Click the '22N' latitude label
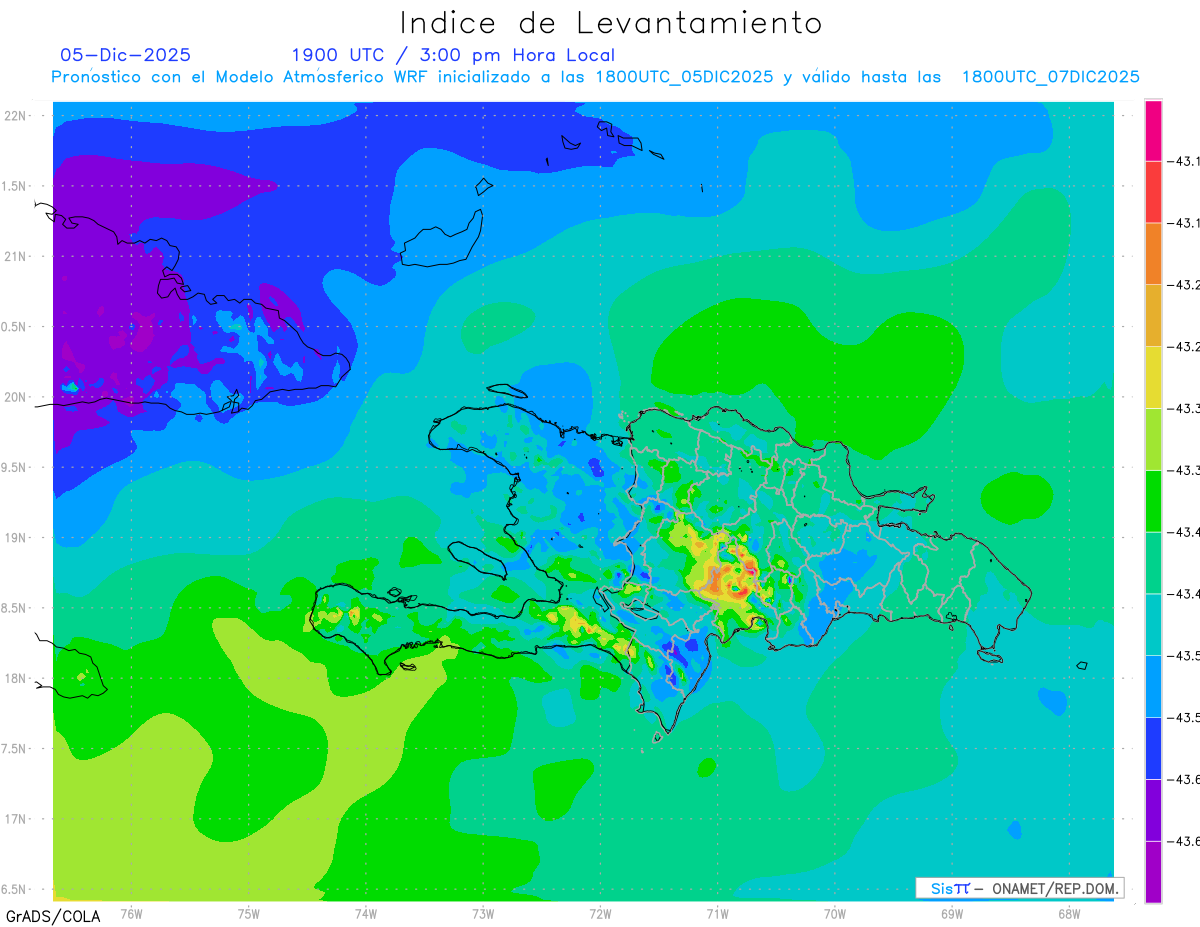The width and height of the screenshot is (1200, 927). click(x=16, y=116)
